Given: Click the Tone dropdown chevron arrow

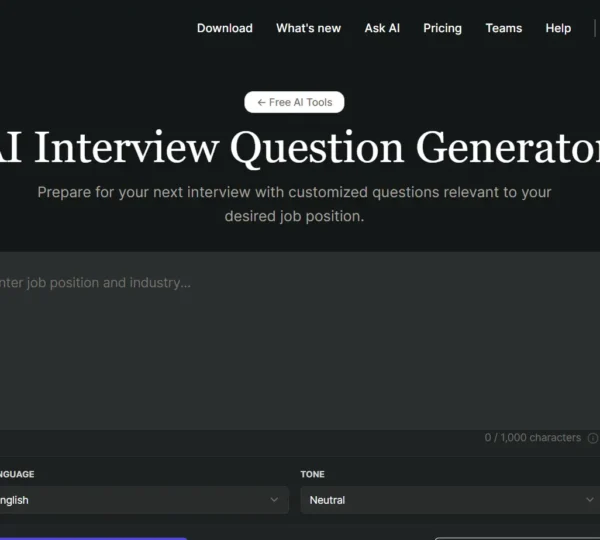Looking at the screenshot, I should tap(589, 500).
